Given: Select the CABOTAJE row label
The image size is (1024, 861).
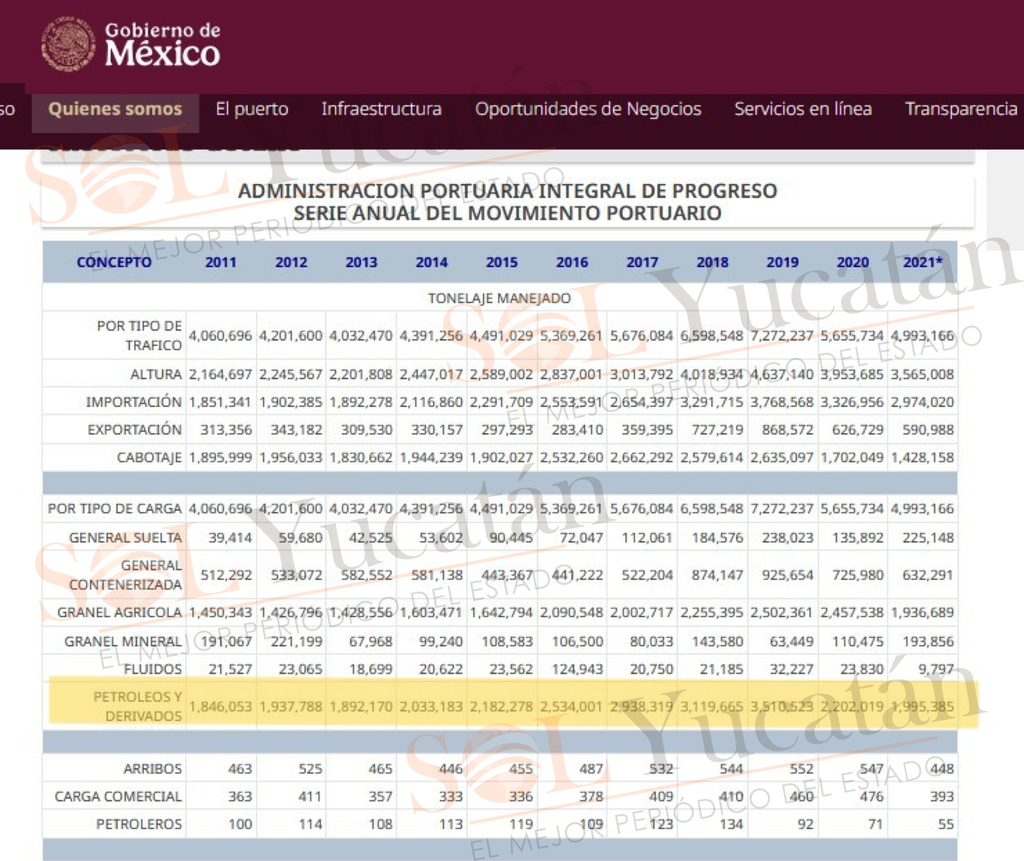Looking at the screenshot, I should pyautogui.click(x=149, y=457).
